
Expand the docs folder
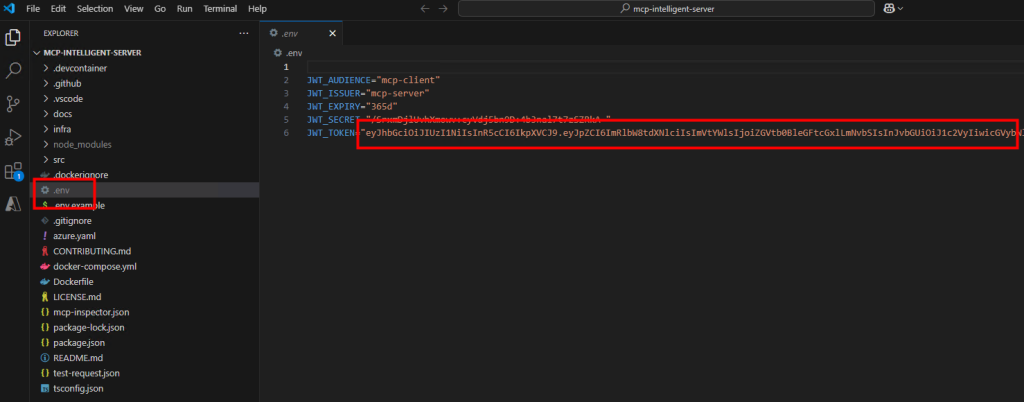[x=46, y=114]
